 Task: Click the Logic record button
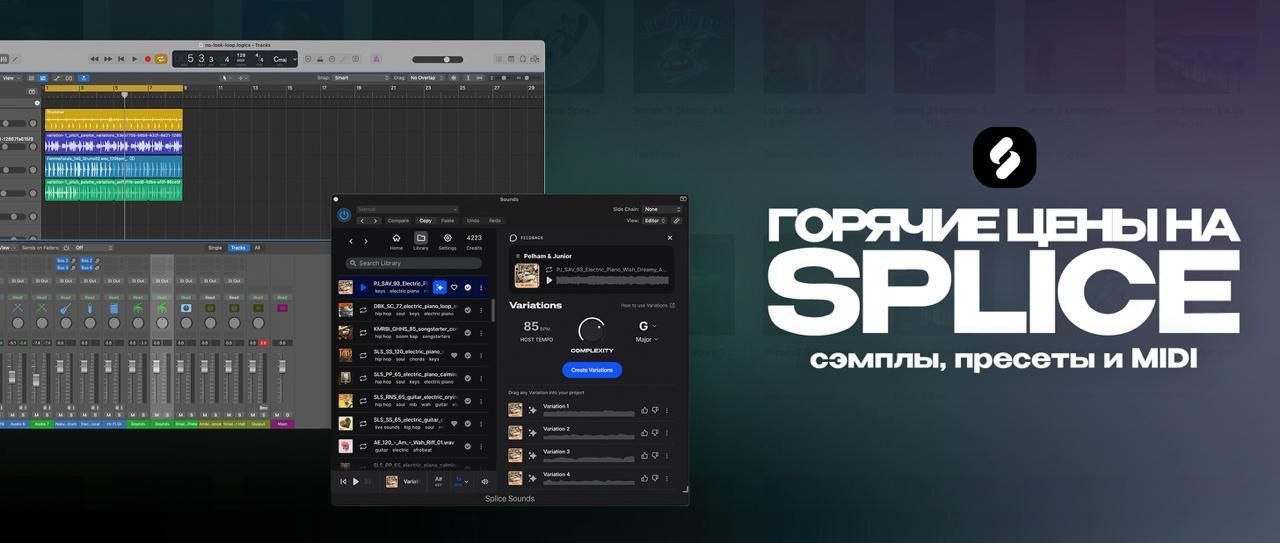point(148,59)
